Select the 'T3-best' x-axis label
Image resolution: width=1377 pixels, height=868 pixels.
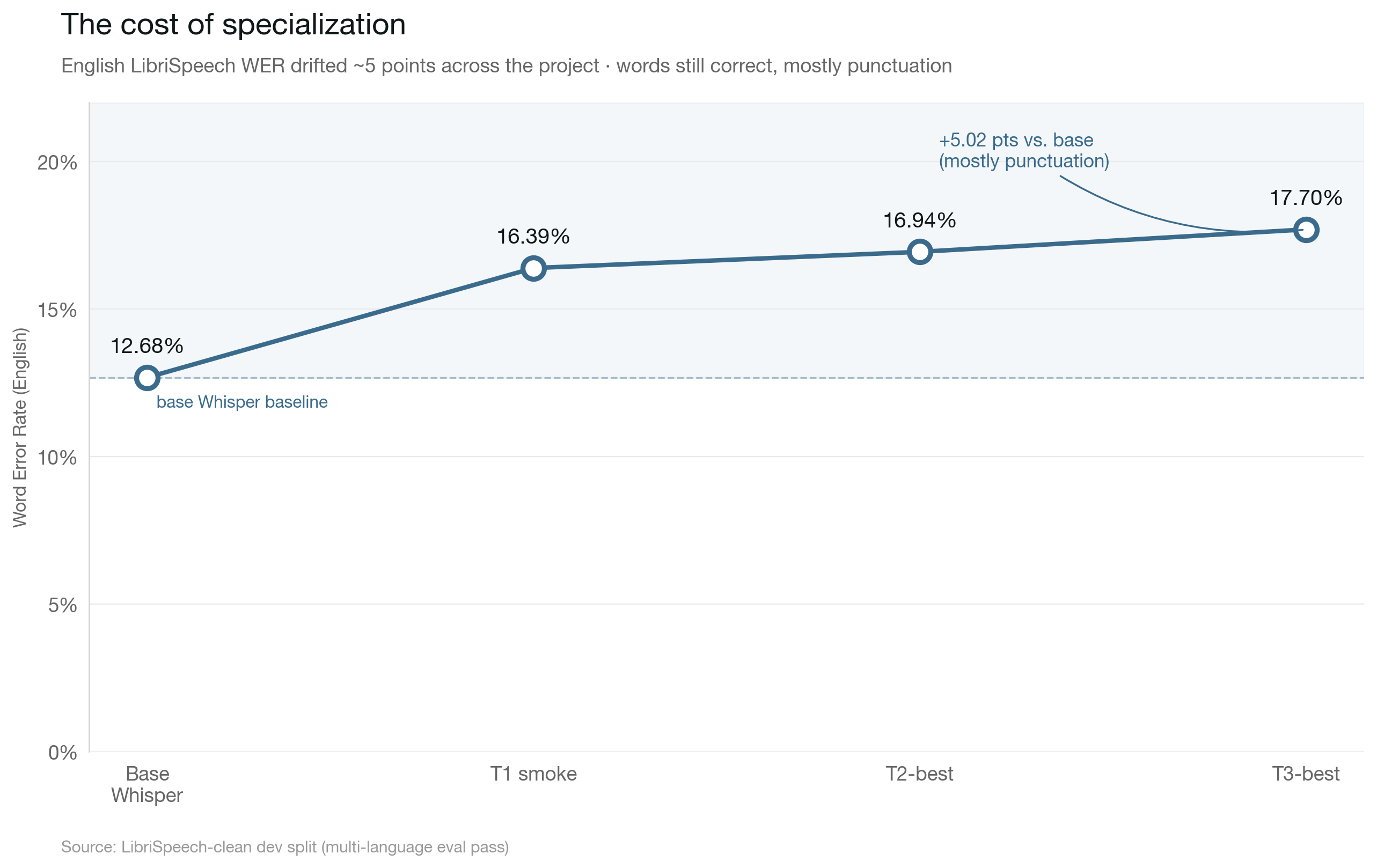tap(1306, 774)
